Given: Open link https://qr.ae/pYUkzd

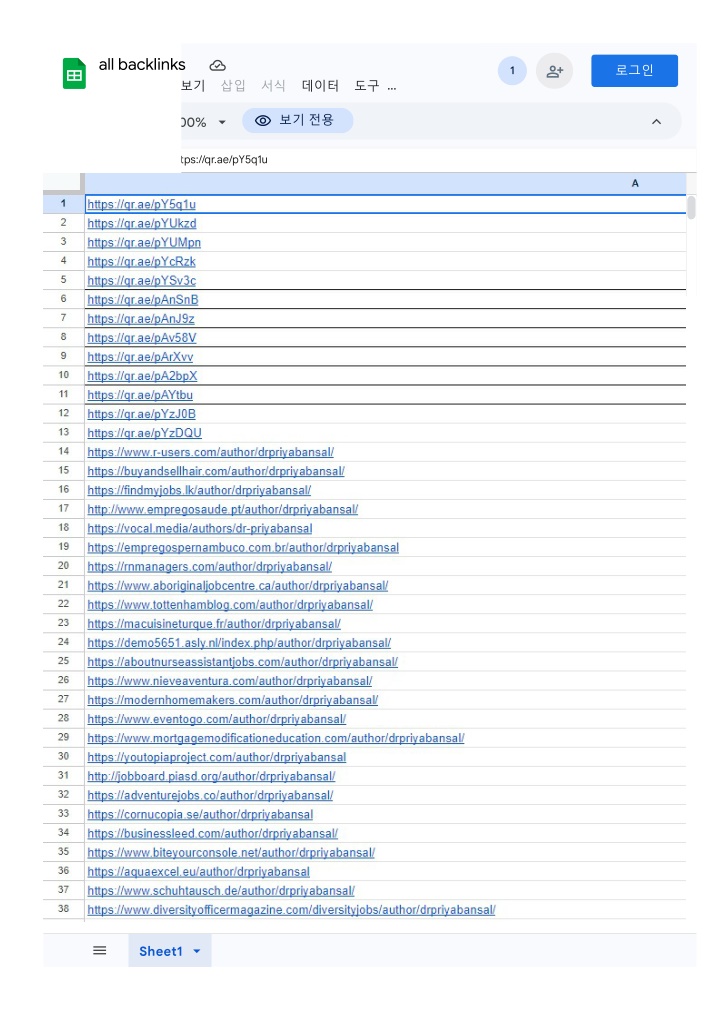Looking at the screenshot, I should click(142, 223).
